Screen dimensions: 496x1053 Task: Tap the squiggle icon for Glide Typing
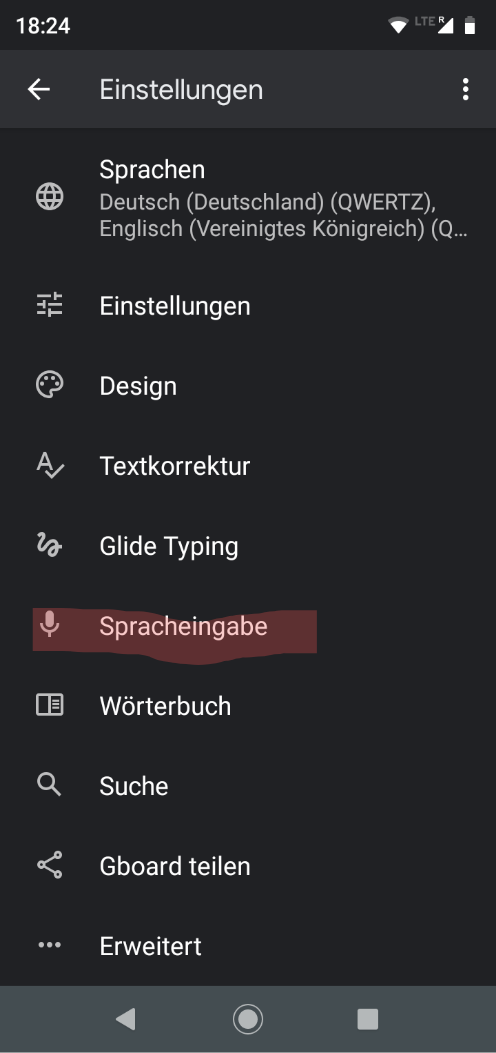49,545
